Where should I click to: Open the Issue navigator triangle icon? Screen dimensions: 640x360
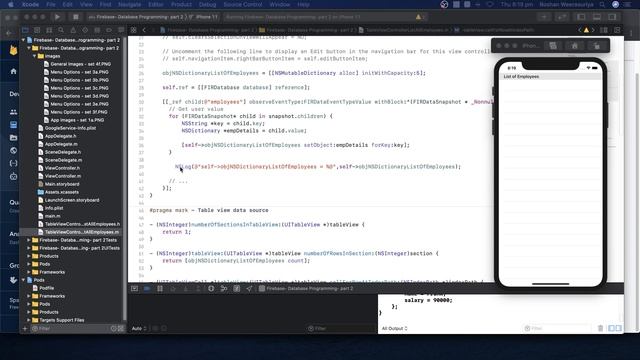coord(73,30)
